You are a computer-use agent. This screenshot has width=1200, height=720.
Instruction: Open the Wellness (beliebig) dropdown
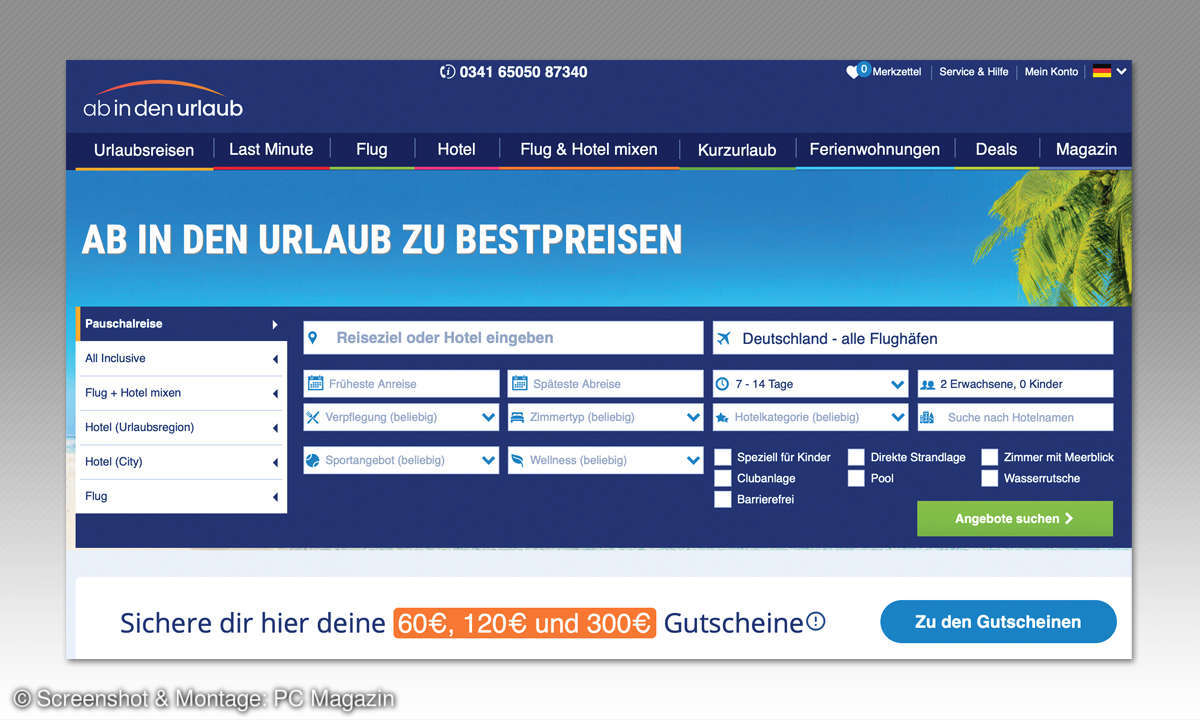606,460
